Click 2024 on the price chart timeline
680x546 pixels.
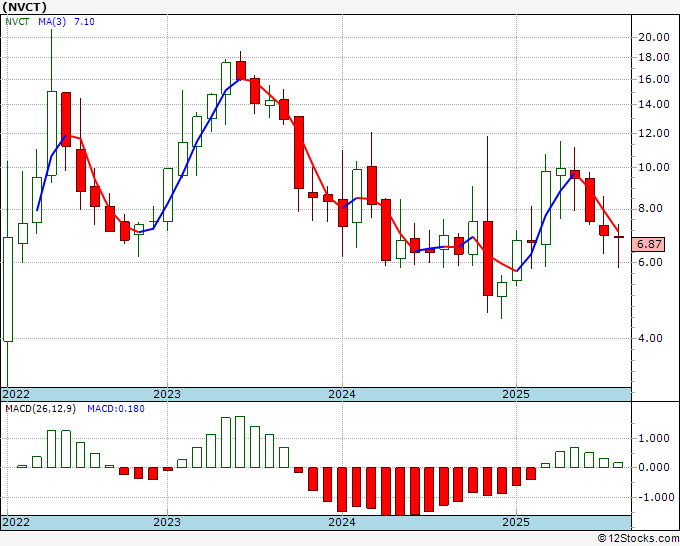342,394
